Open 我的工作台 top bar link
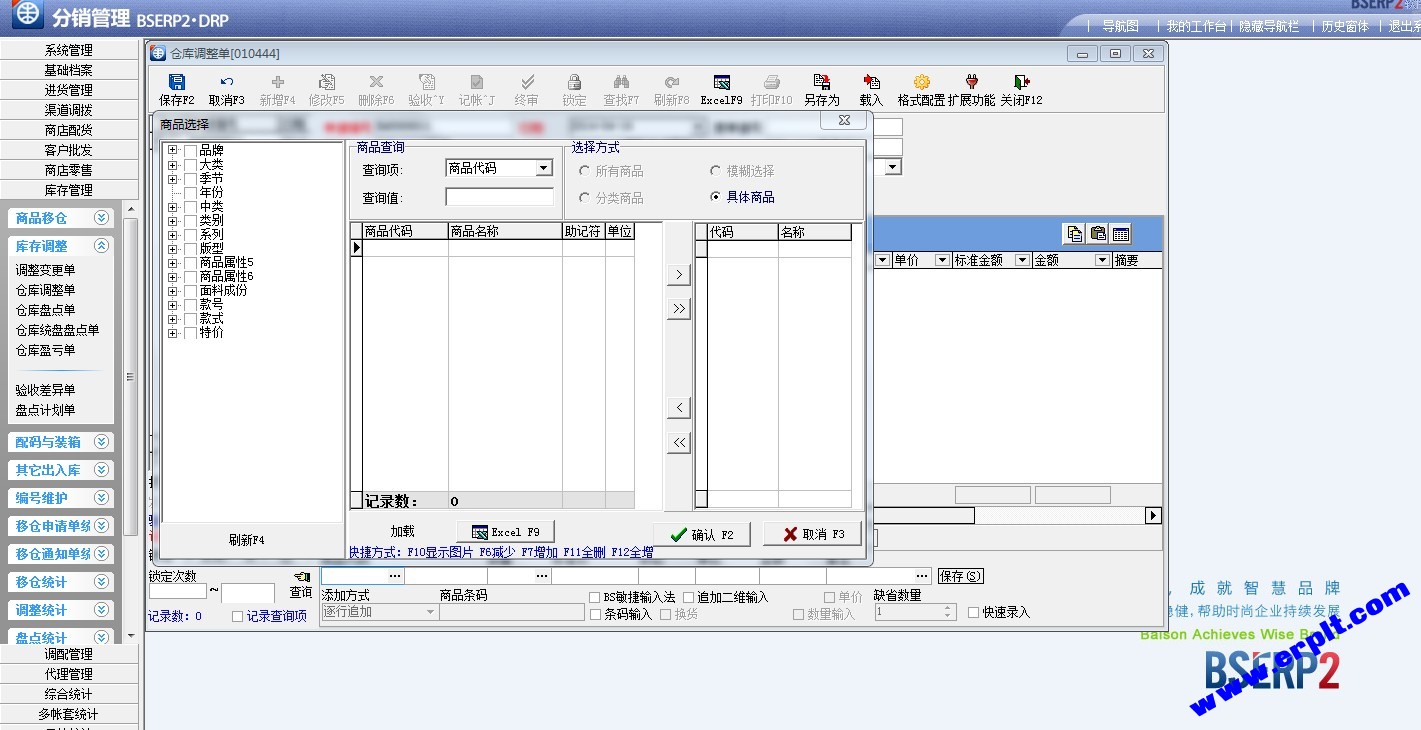The image size is (1421, 730). [1196, 26]
